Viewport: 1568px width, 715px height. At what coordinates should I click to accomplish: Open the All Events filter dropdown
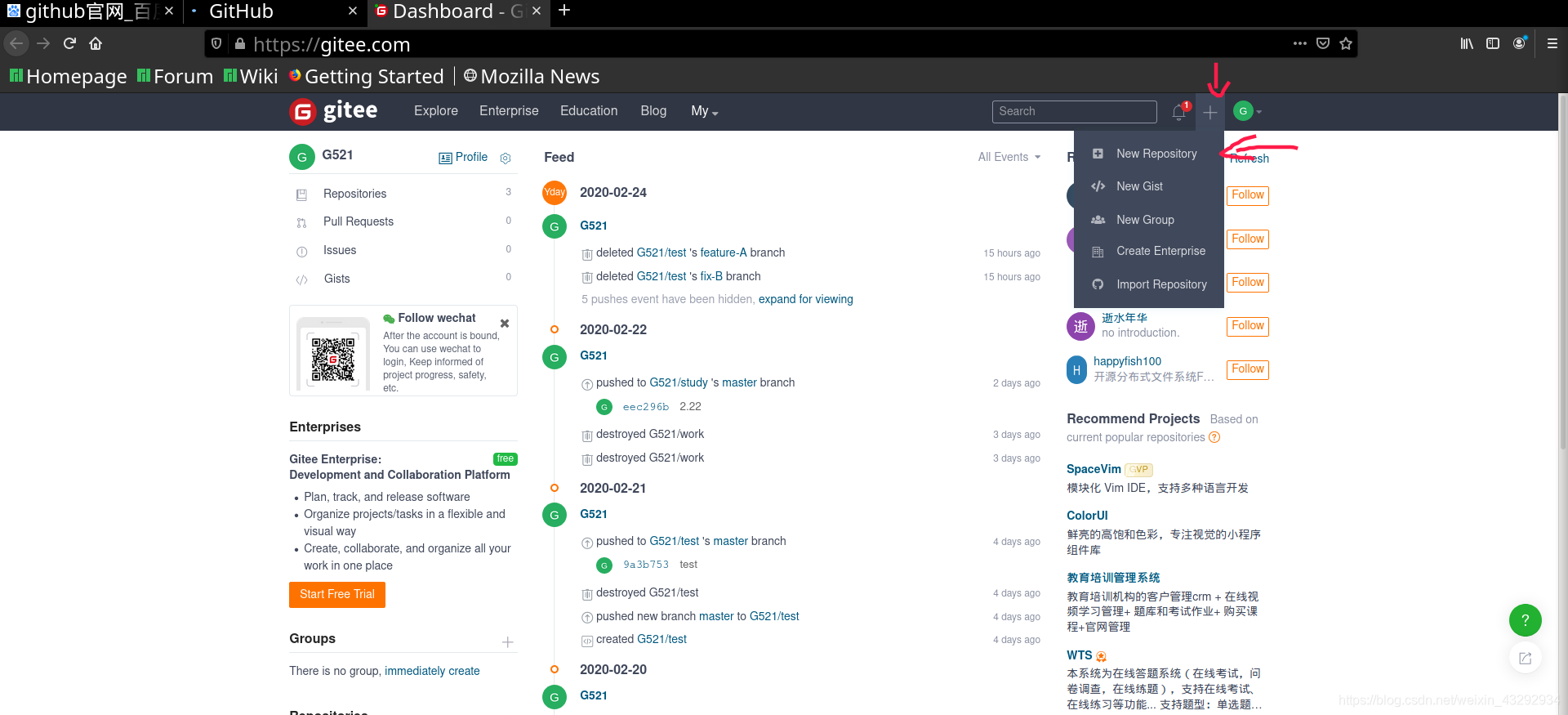pyautogui.click(x=1009, y=157)
